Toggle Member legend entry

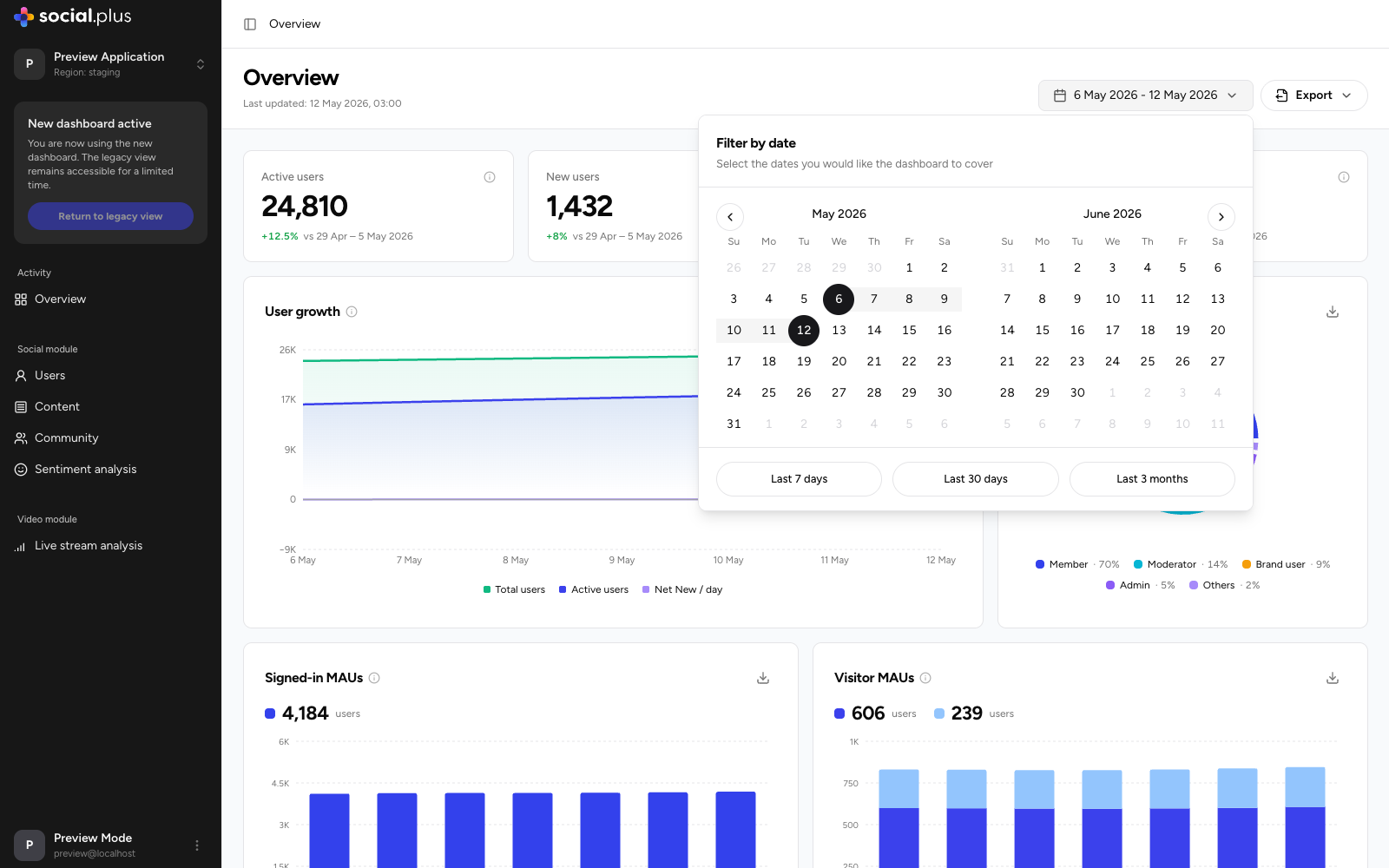[x=1077, y=564]
